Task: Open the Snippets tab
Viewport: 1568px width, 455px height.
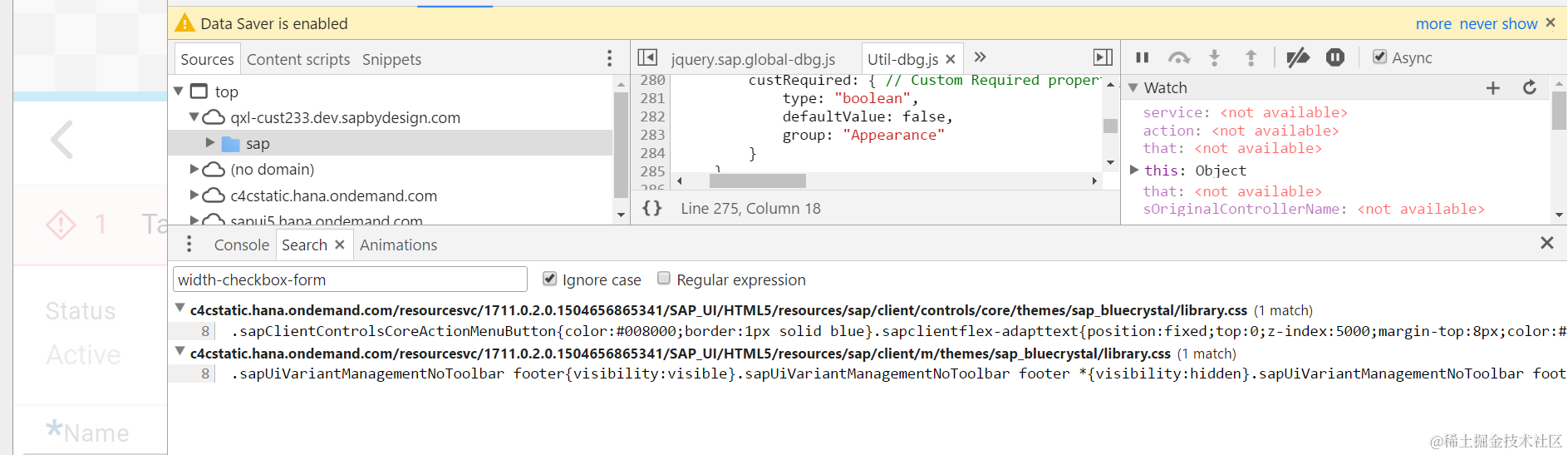Action: coord(391,59)
